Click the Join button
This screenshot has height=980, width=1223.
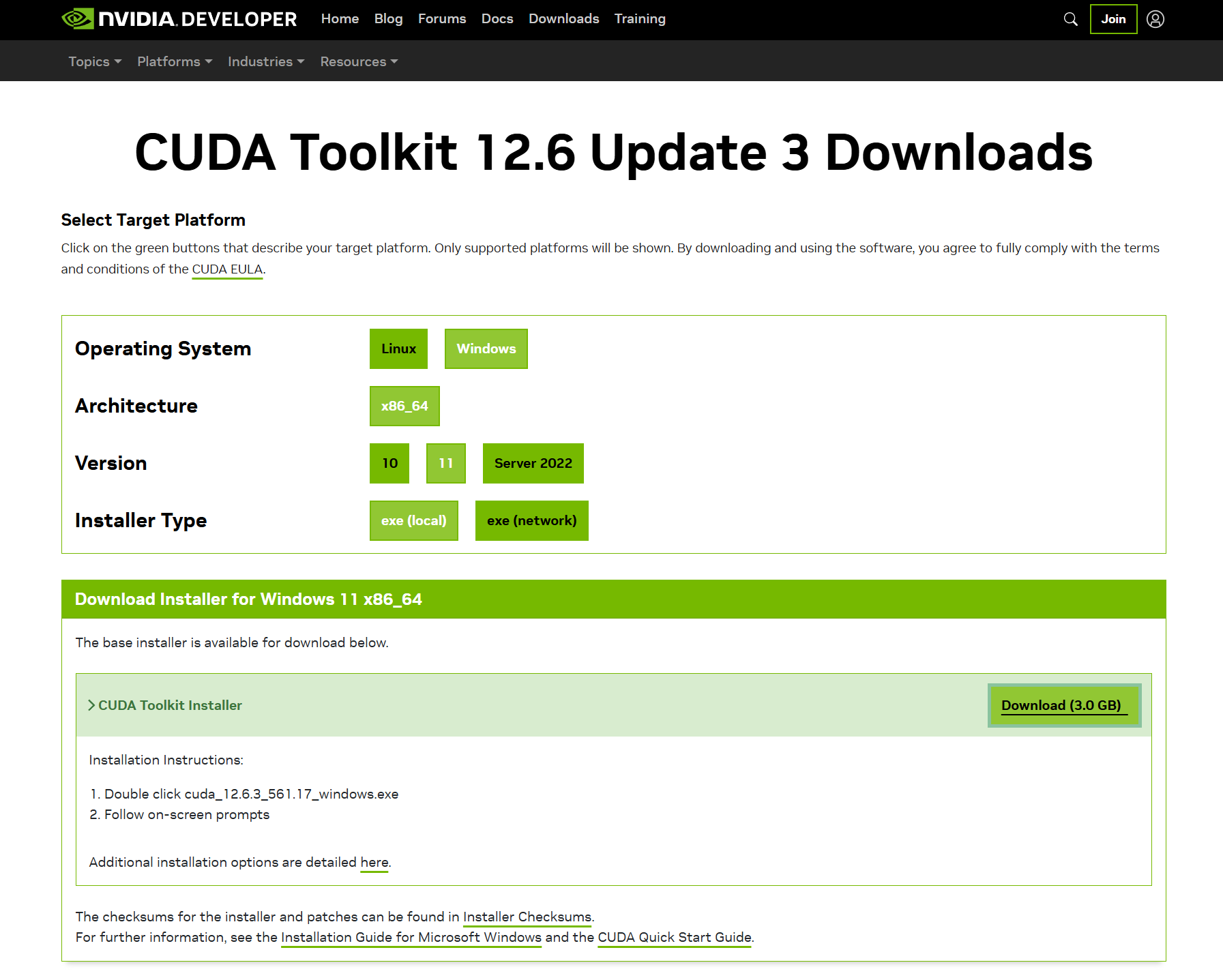1113,19
